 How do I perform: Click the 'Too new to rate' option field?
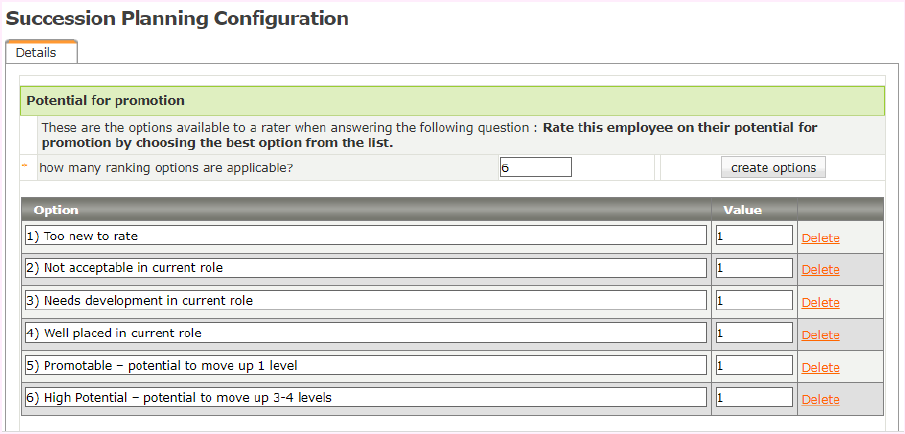tap(365, 236)
